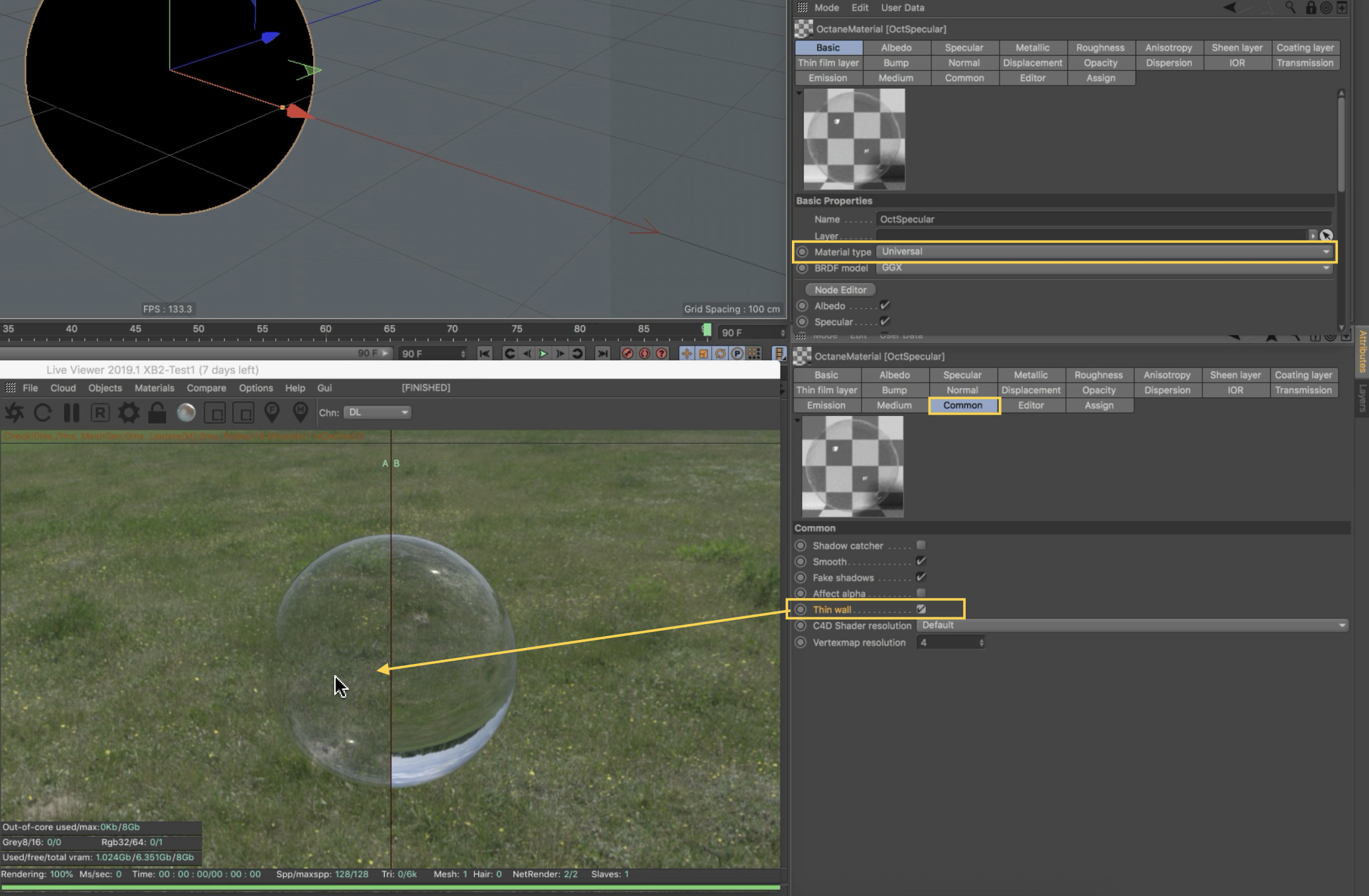Open the Materials menu in Live Viewer

tap(154, 388)
